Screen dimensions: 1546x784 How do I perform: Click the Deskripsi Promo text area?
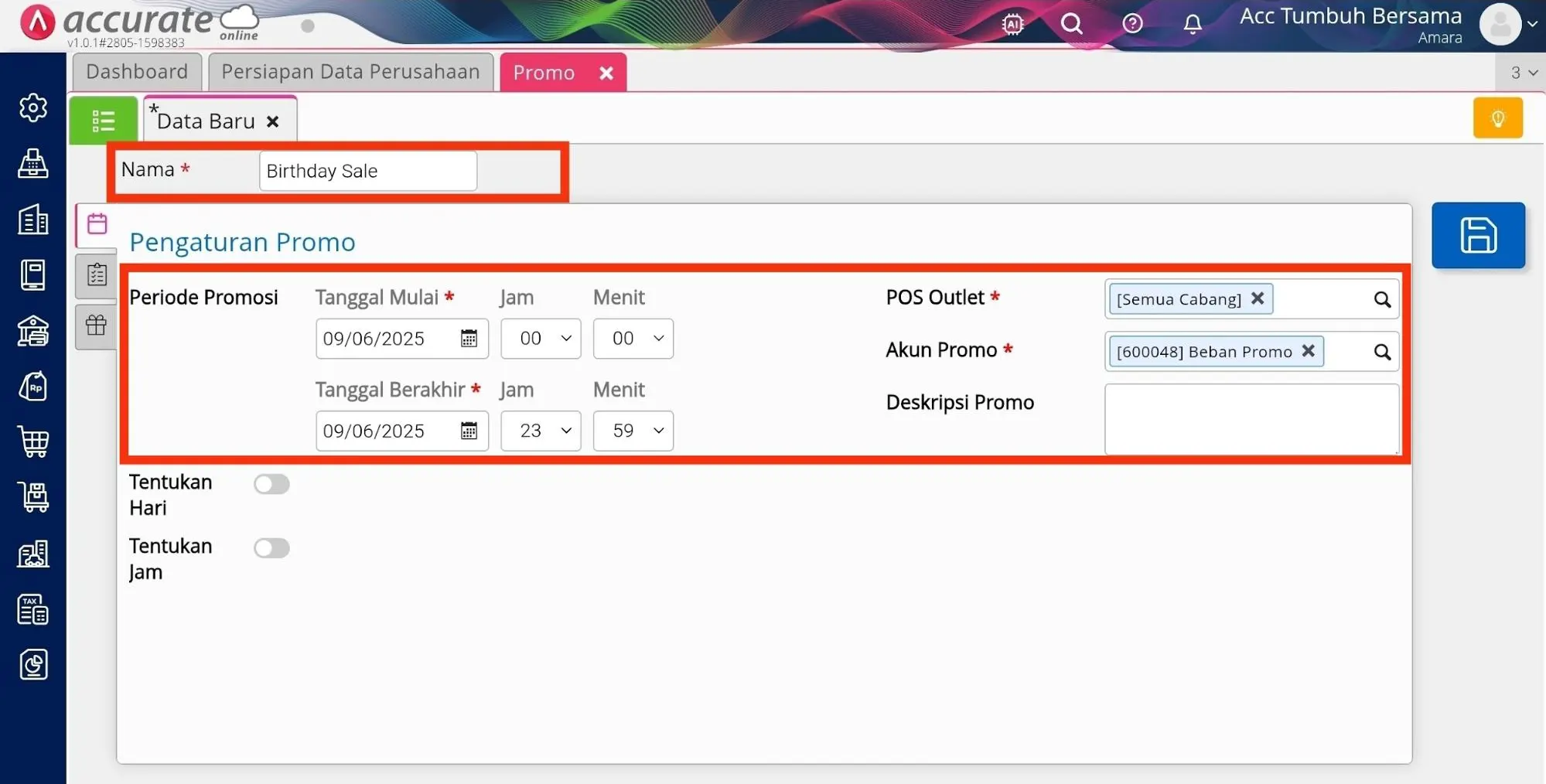1251,419
